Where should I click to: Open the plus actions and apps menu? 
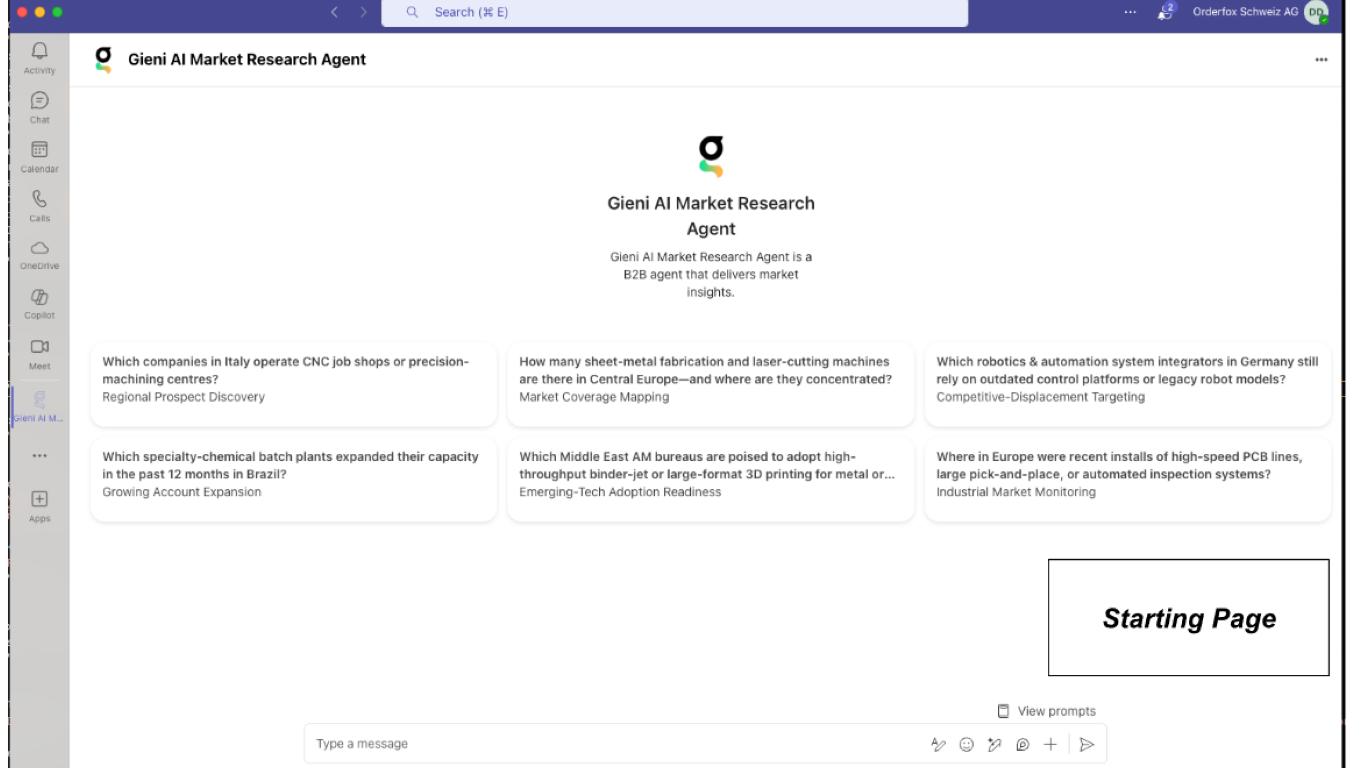click(1050, 744)
